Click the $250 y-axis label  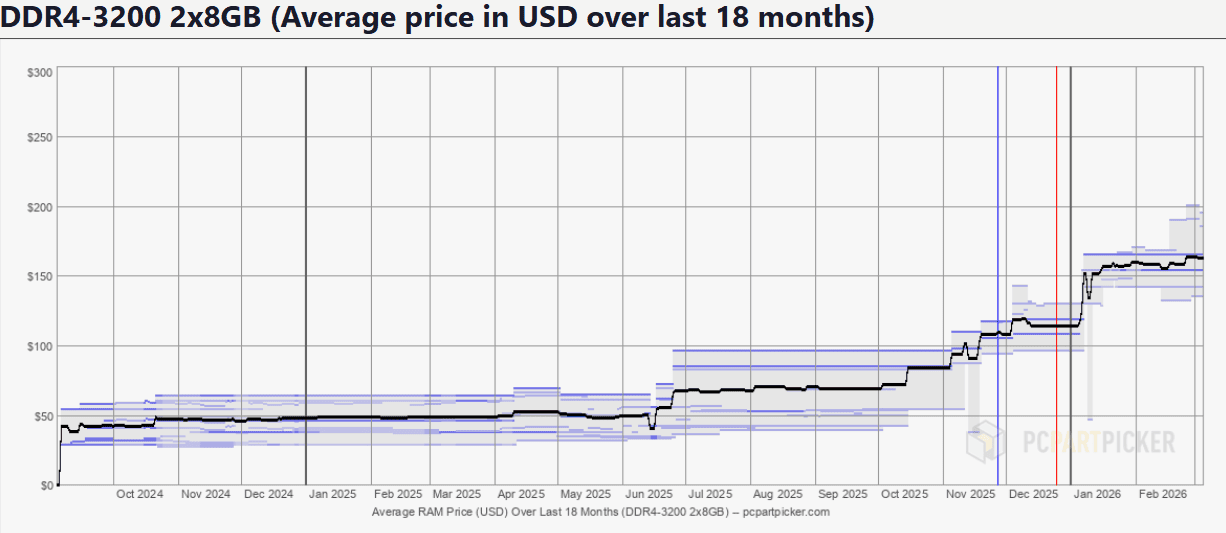point(39,137)
